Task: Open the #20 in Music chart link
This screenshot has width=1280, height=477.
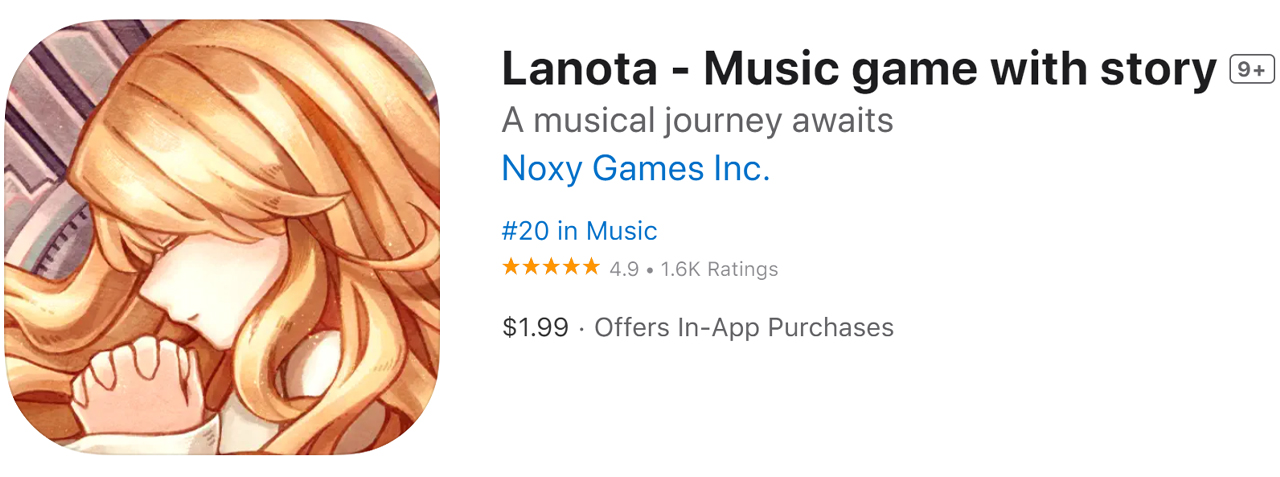Action: [579, 231]
